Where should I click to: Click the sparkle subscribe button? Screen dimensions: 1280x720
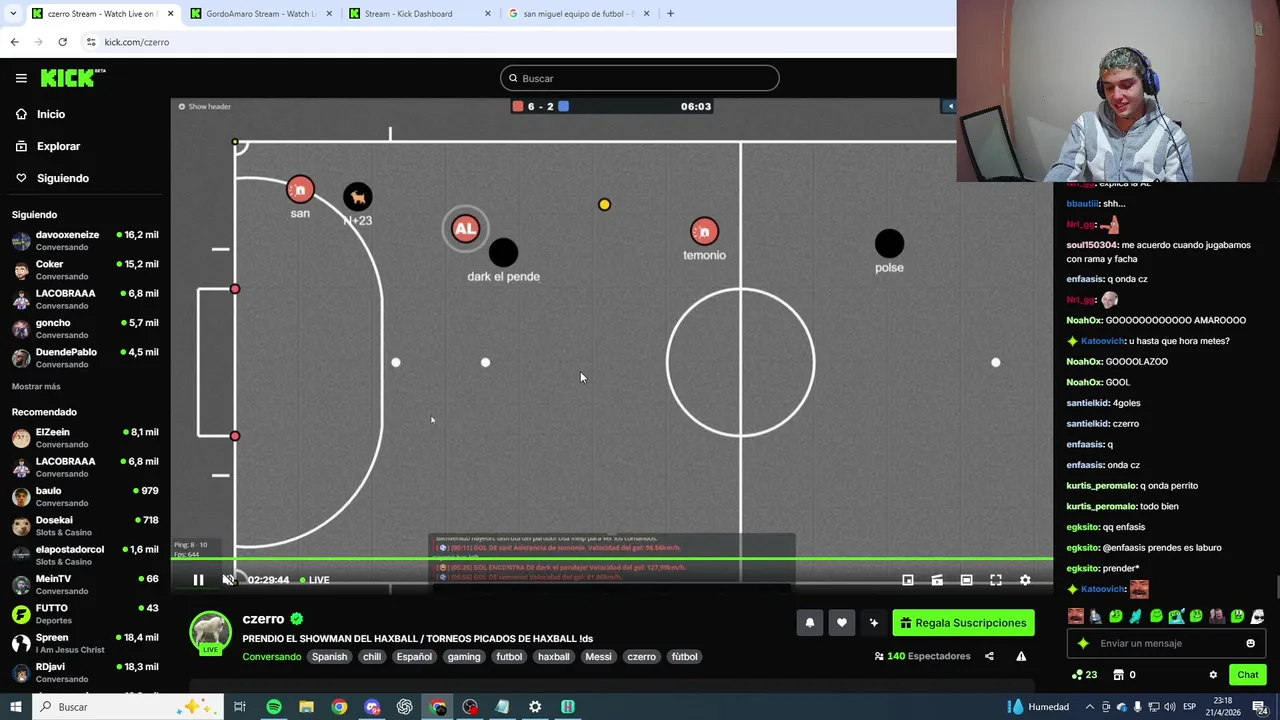pos(874,623)
